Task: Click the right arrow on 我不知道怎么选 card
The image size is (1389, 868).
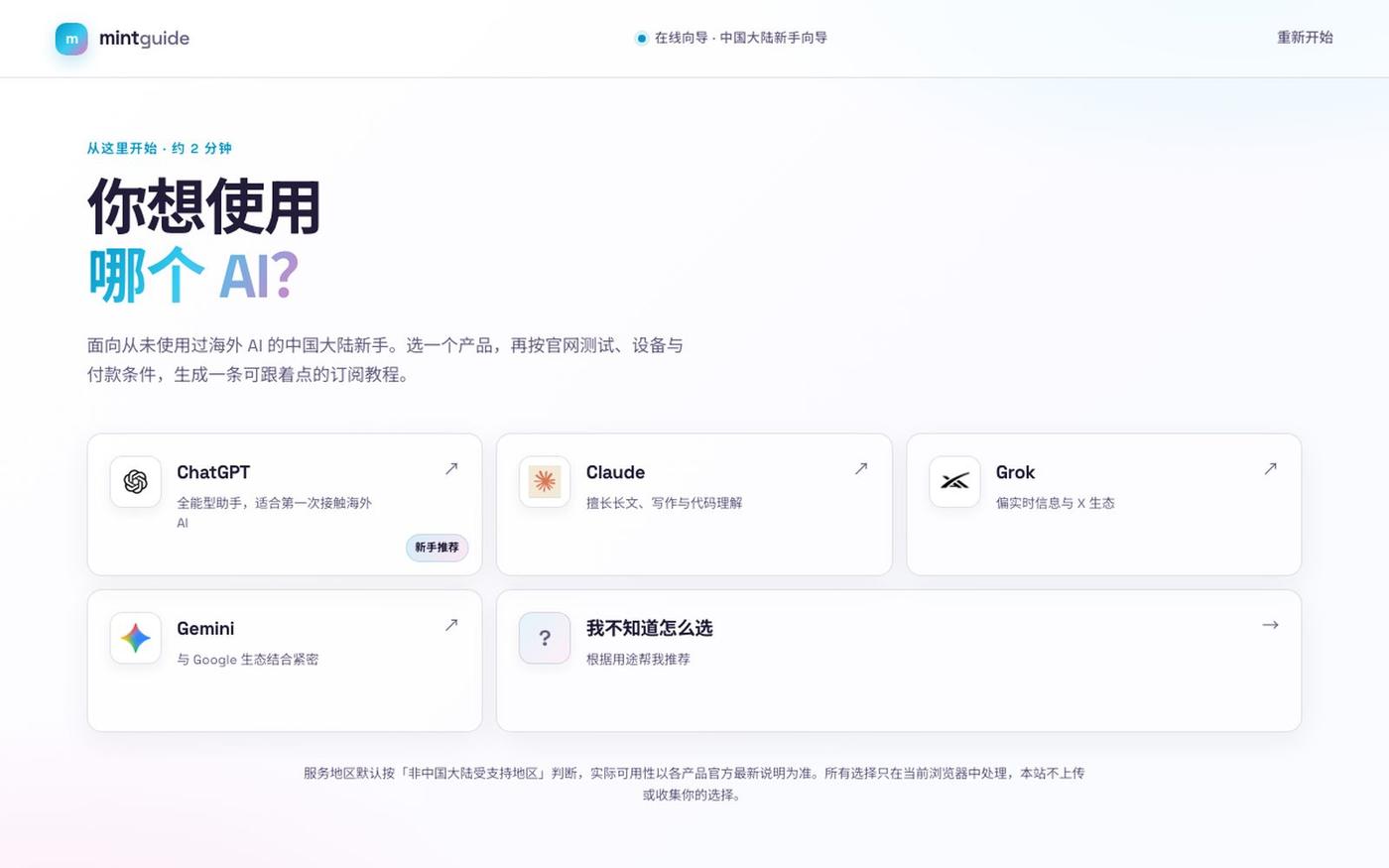Action: click(x=1270, y=625)
